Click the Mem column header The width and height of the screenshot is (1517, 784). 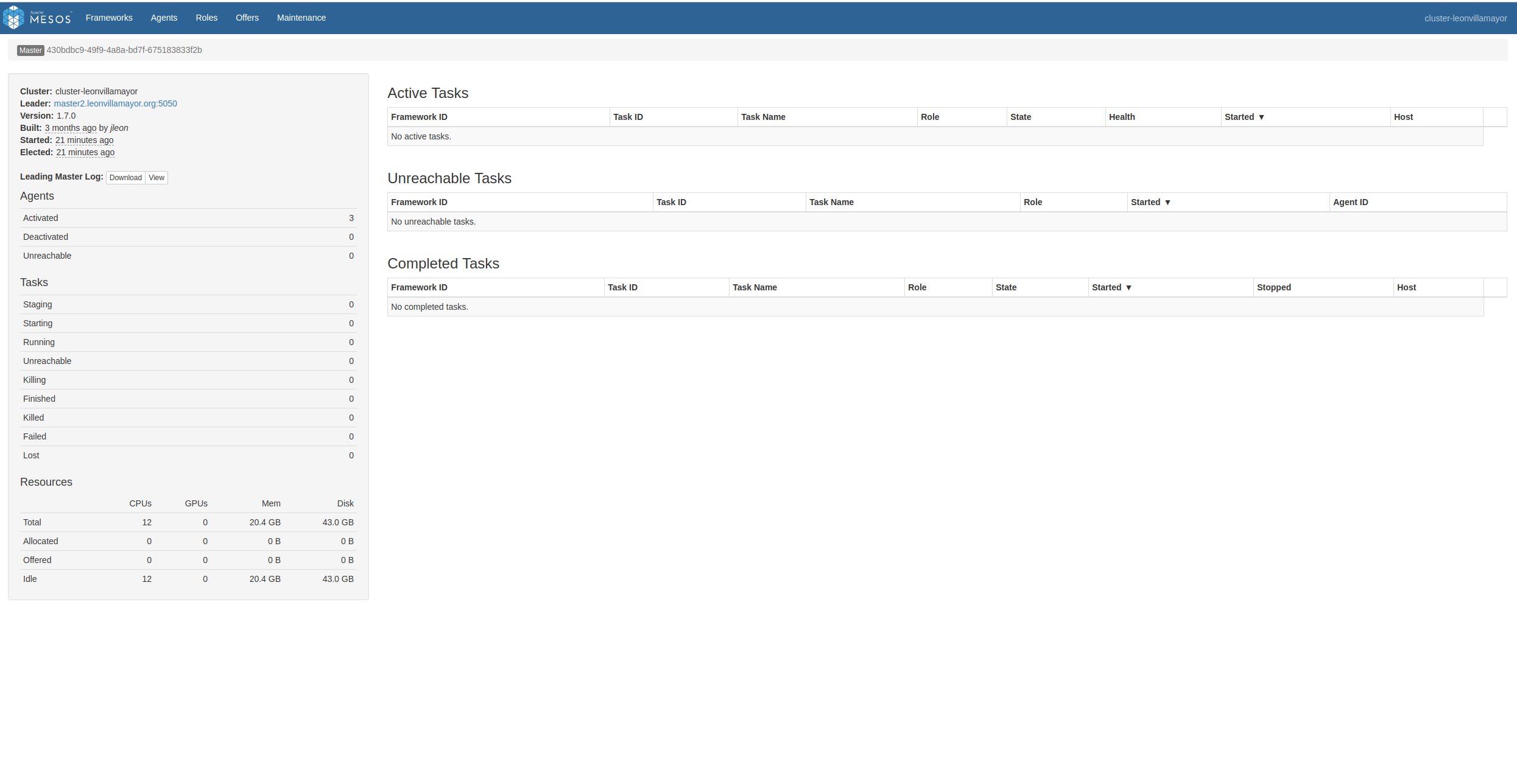(271, 503)
